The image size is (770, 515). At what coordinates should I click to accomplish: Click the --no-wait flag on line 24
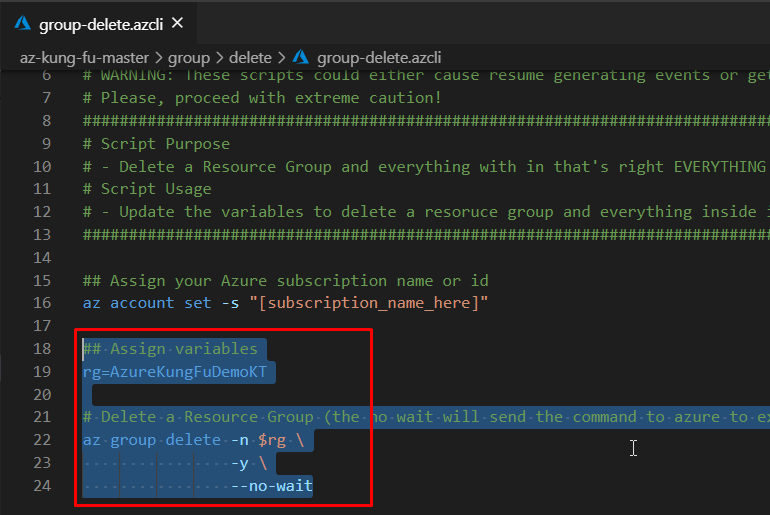pos(271,486)
